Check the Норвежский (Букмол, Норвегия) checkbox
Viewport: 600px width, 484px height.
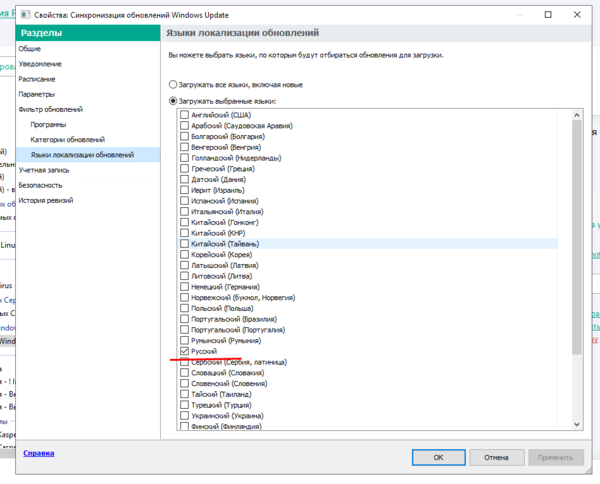184,297
